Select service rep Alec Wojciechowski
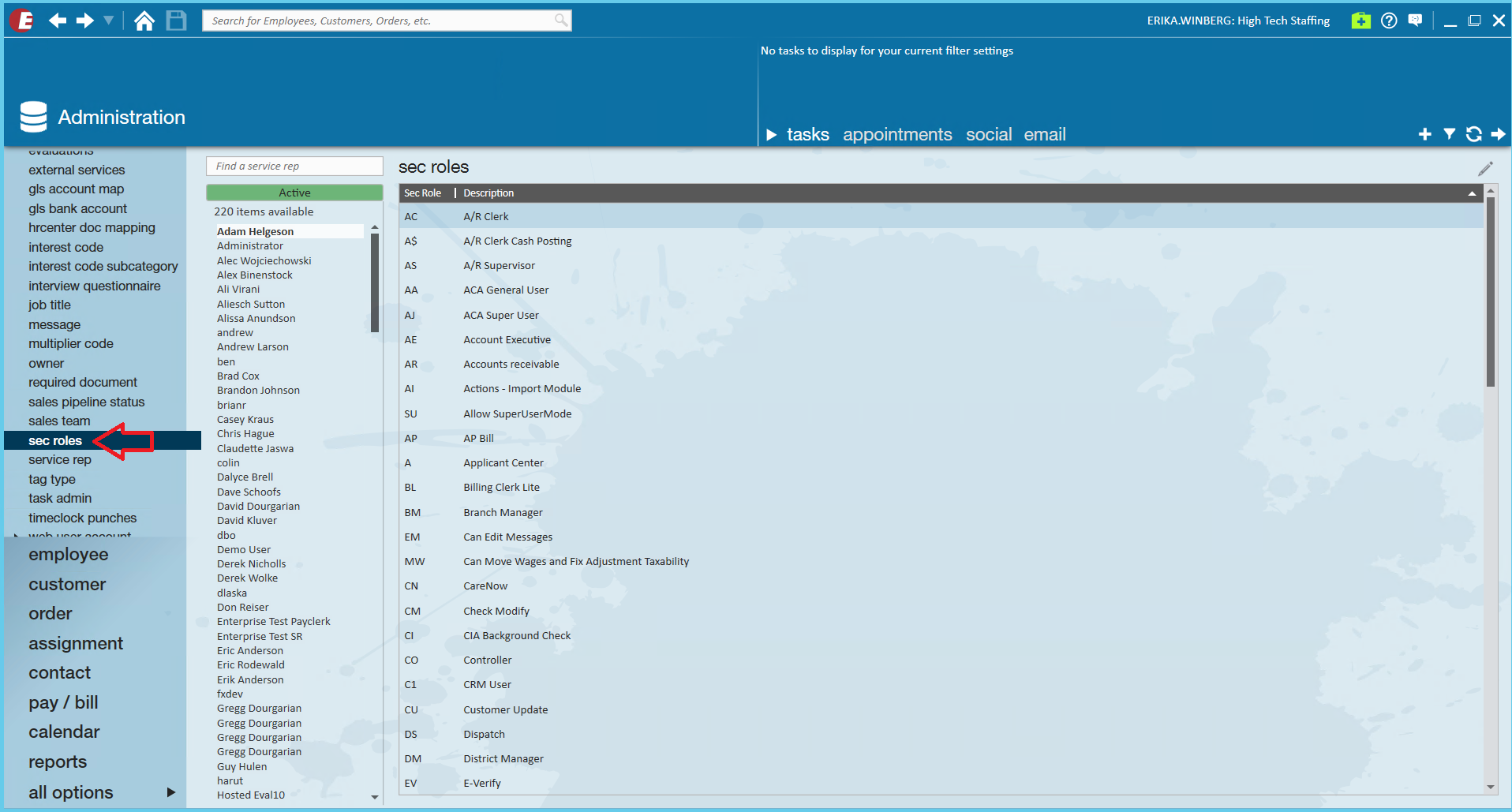This screenshot has width=1512, height=812. (264, 260)
